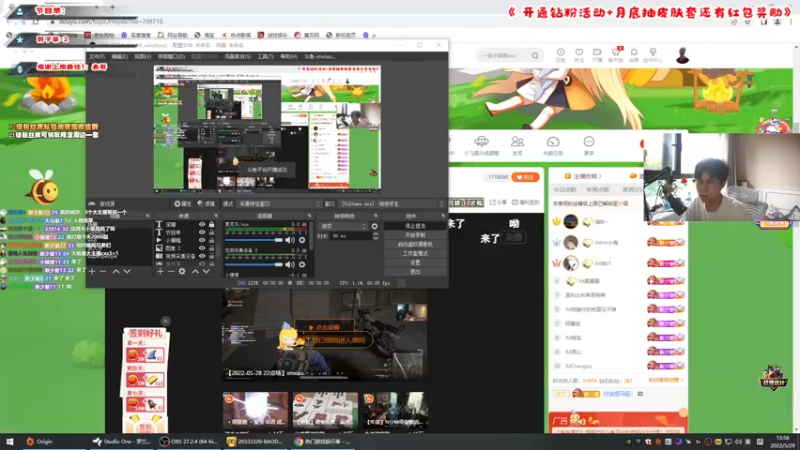Toggle visibility of the media source (play icon row)
This screenshot has height=450, width=800.
click(202, 240)
